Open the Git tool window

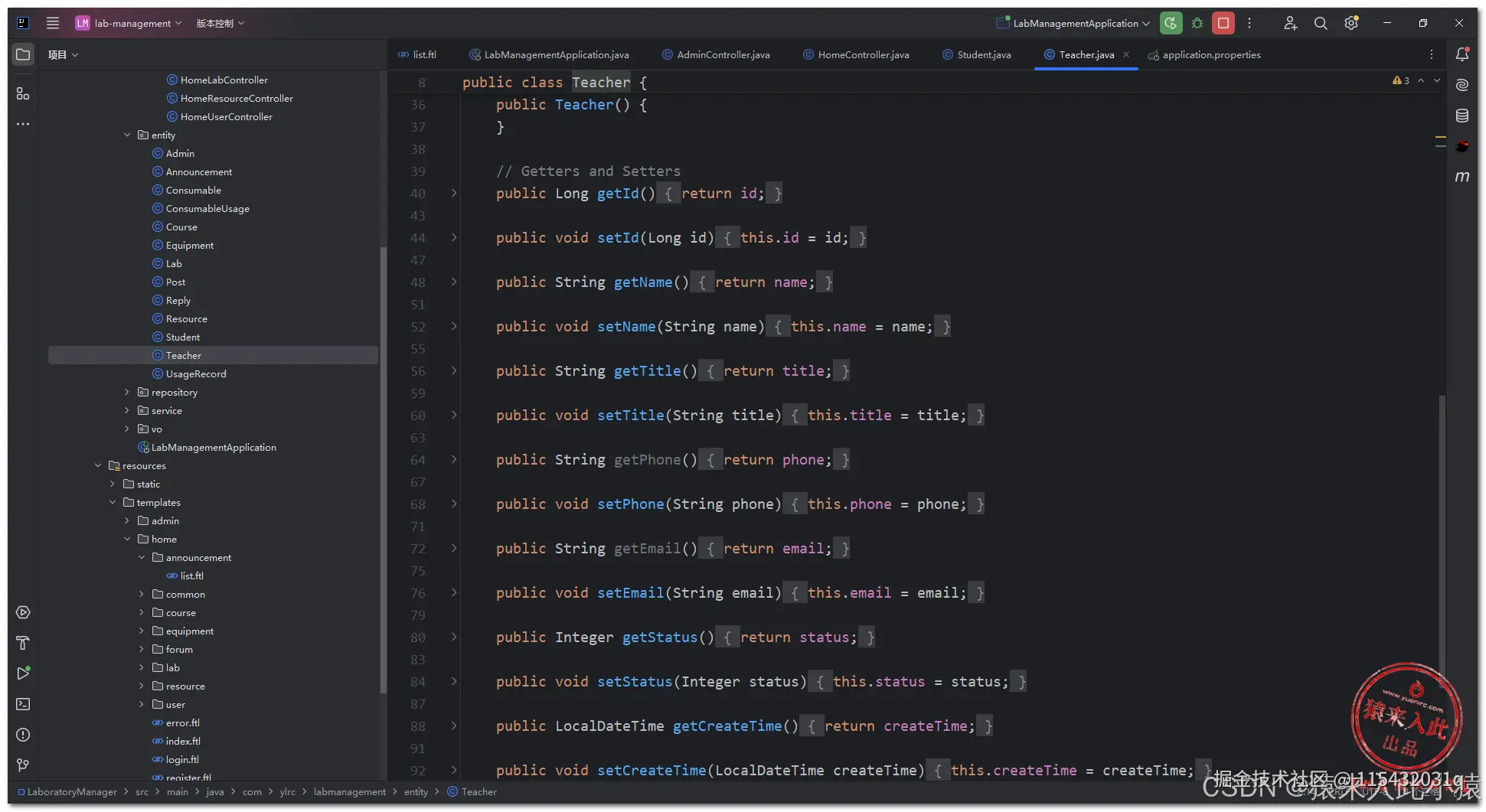23,765
